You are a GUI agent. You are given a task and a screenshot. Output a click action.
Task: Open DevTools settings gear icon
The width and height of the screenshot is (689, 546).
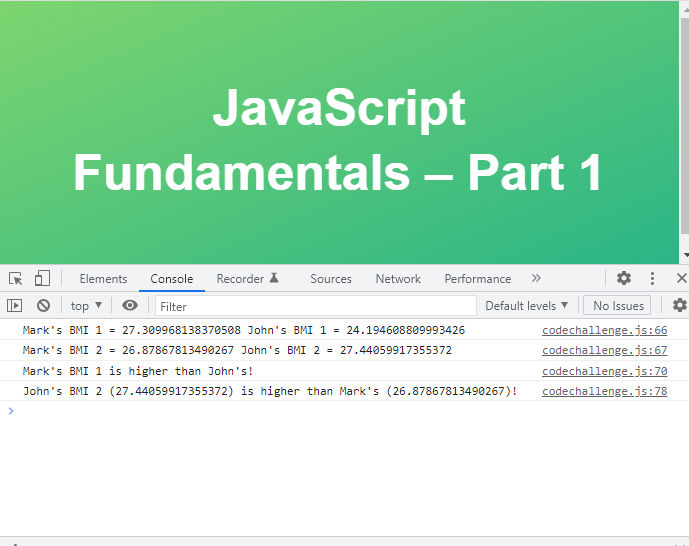click(x=624, y=278)
